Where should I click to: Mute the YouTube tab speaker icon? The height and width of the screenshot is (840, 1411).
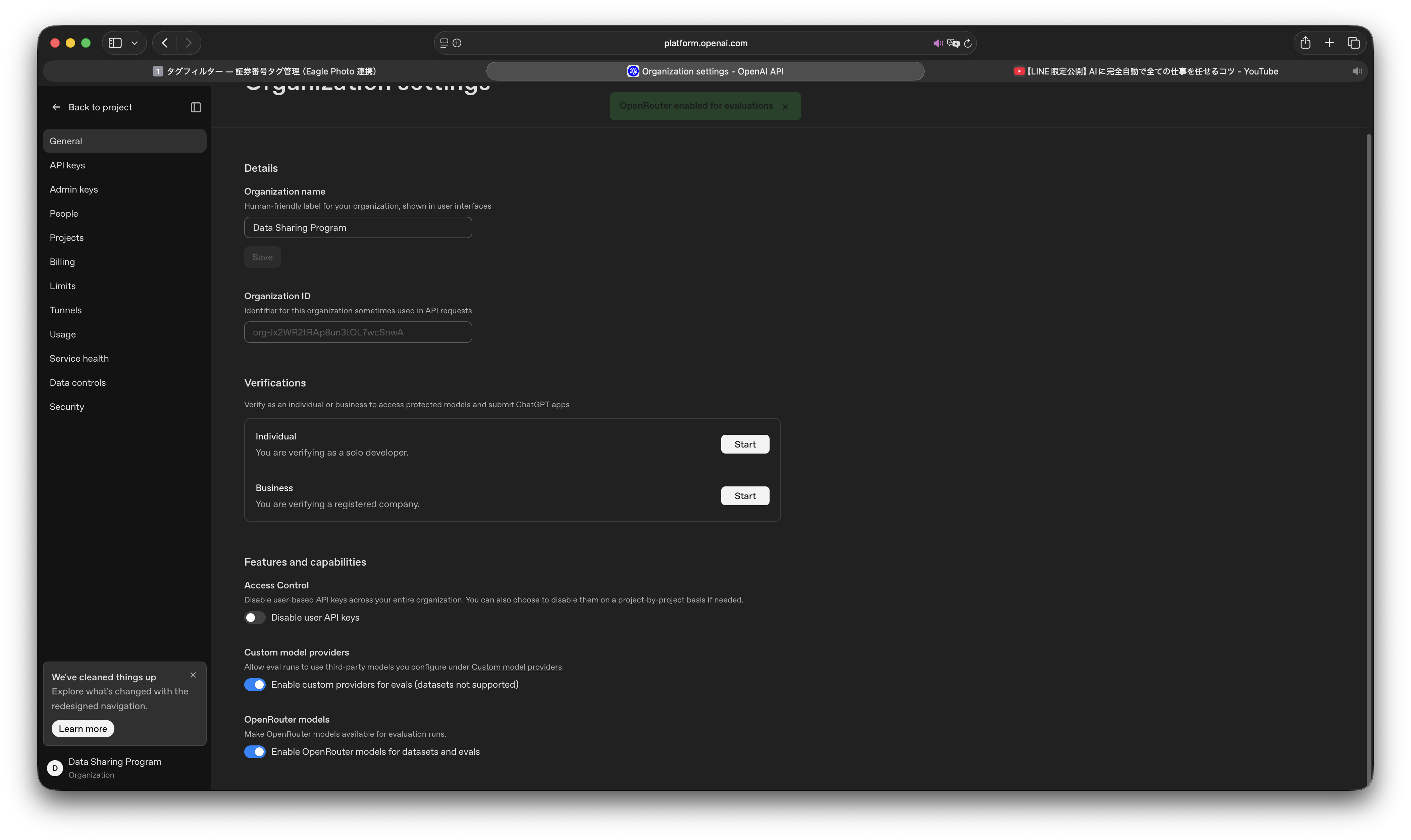(x=1357, y=71)
